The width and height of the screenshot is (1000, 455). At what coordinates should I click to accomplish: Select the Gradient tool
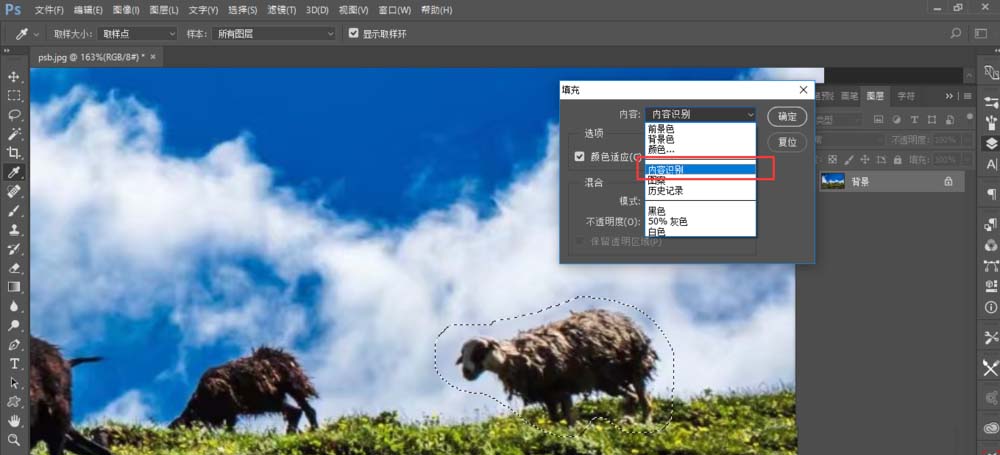point(14,287)
